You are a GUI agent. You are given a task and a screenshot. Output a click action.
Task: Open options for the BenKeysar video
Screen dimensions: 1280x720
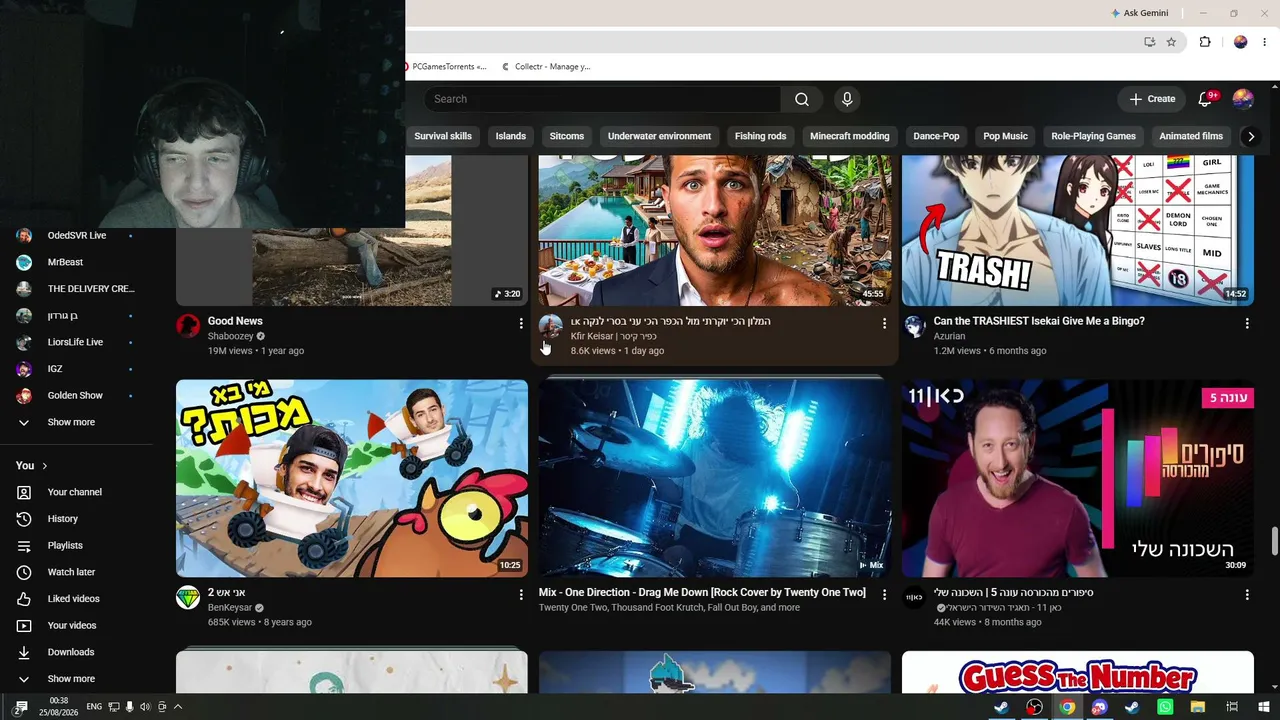pyautogui.click(x=520, y=595)
